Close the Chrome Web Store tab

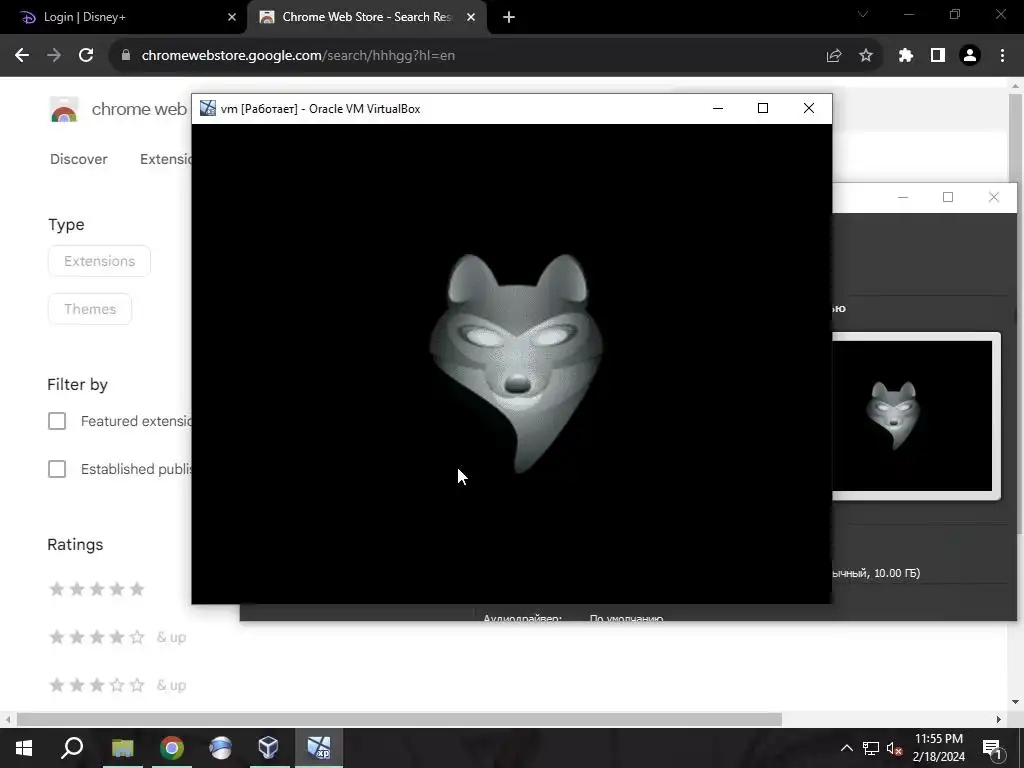471,18
